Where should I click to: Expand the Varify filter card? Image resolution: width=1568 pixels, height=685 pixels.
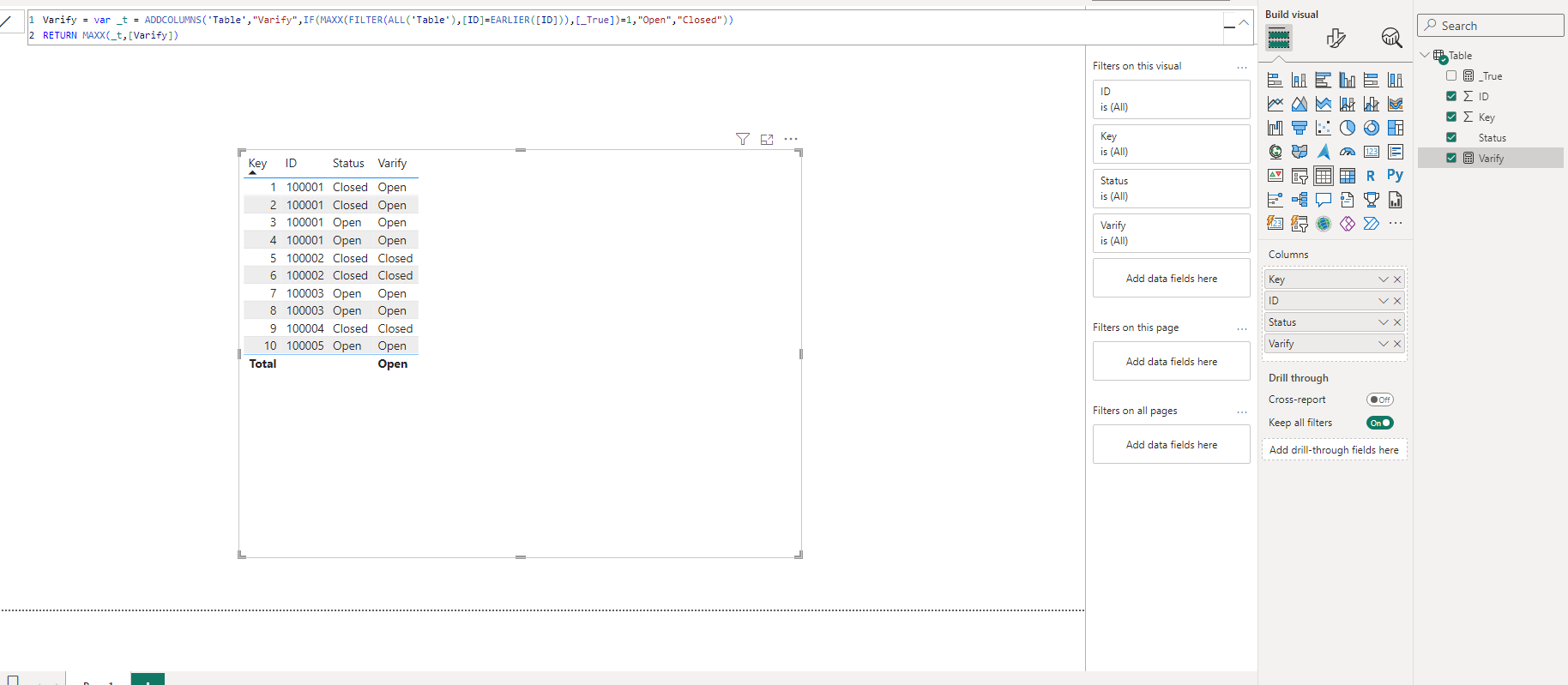[x=1171, y=233]
